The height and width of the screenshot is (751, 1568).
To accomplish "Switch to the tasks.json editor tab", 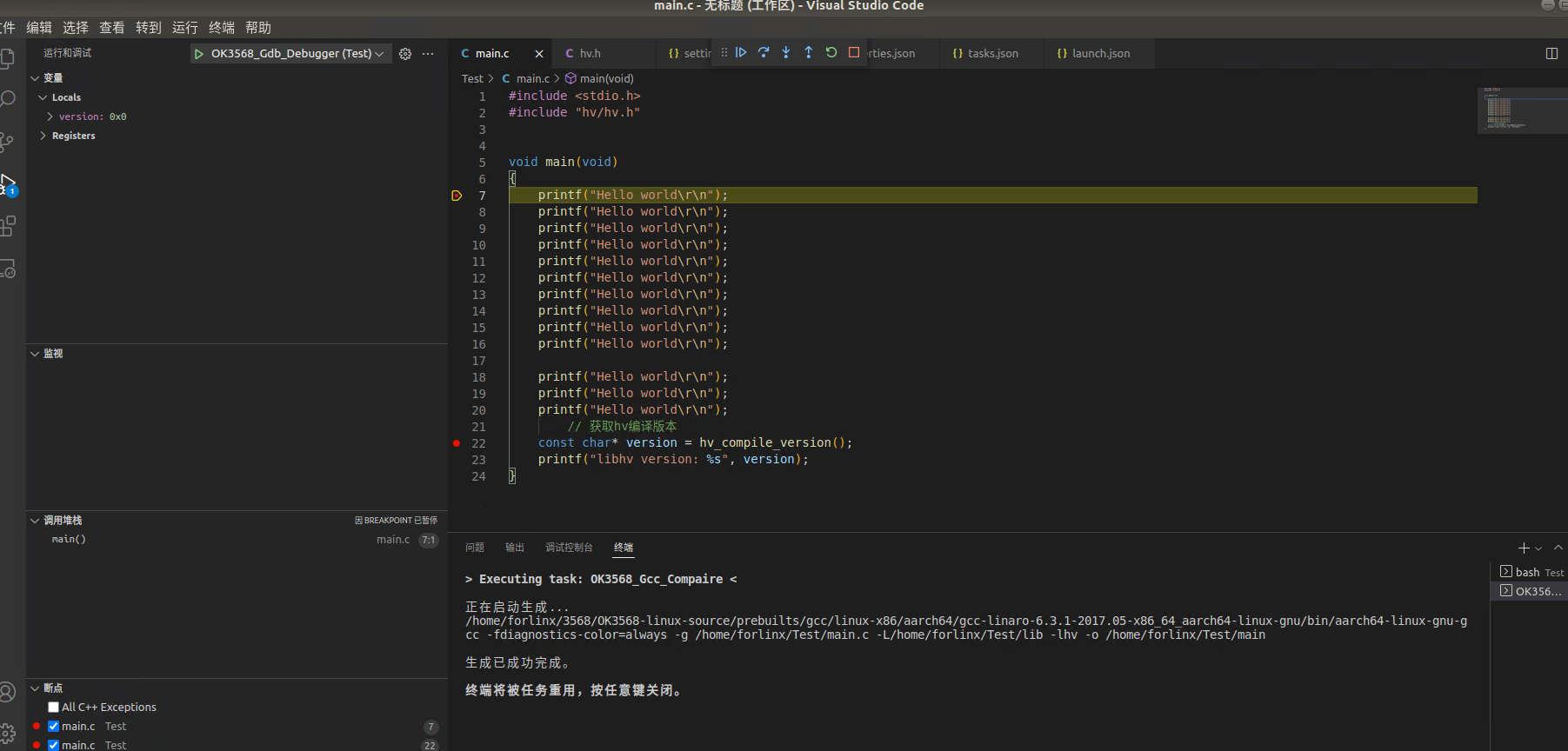I will pyautogui.click(x=992, y=54).
